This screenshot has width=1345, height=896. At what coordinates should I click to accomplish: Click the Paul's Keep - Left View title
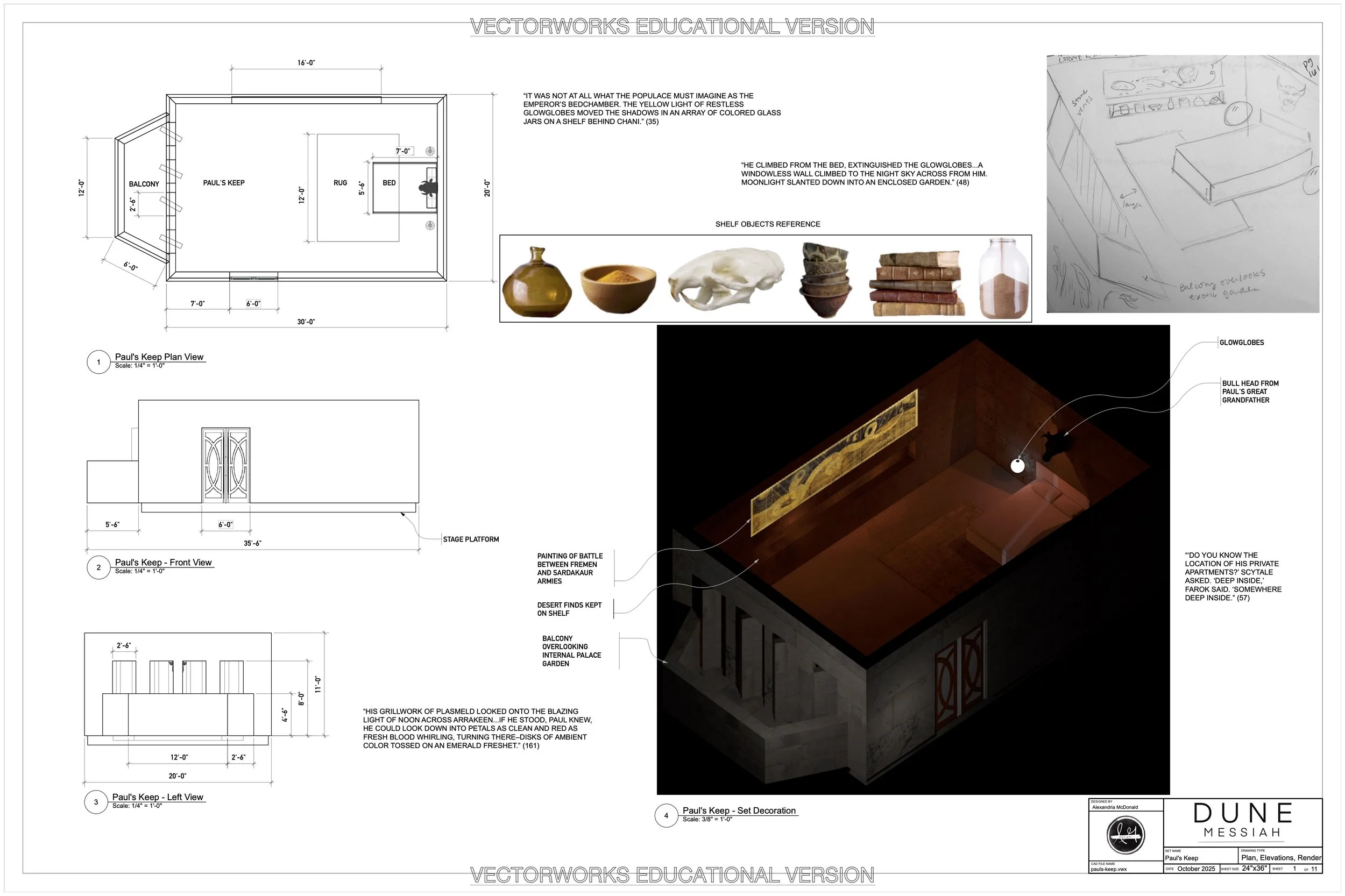(157, 797)
